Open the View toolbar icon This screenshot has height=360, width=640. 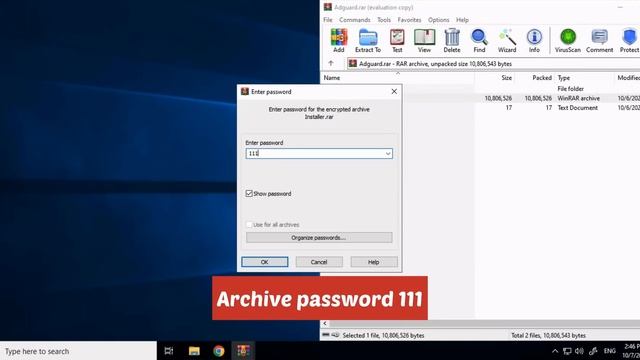424,40
